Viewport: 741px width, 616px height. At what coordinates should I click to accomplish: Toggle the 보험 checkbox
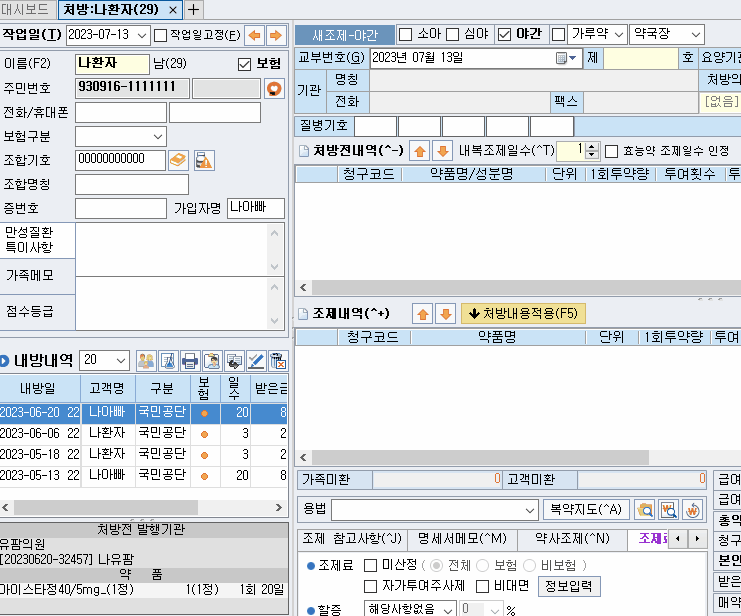click(x=244, y=64)
